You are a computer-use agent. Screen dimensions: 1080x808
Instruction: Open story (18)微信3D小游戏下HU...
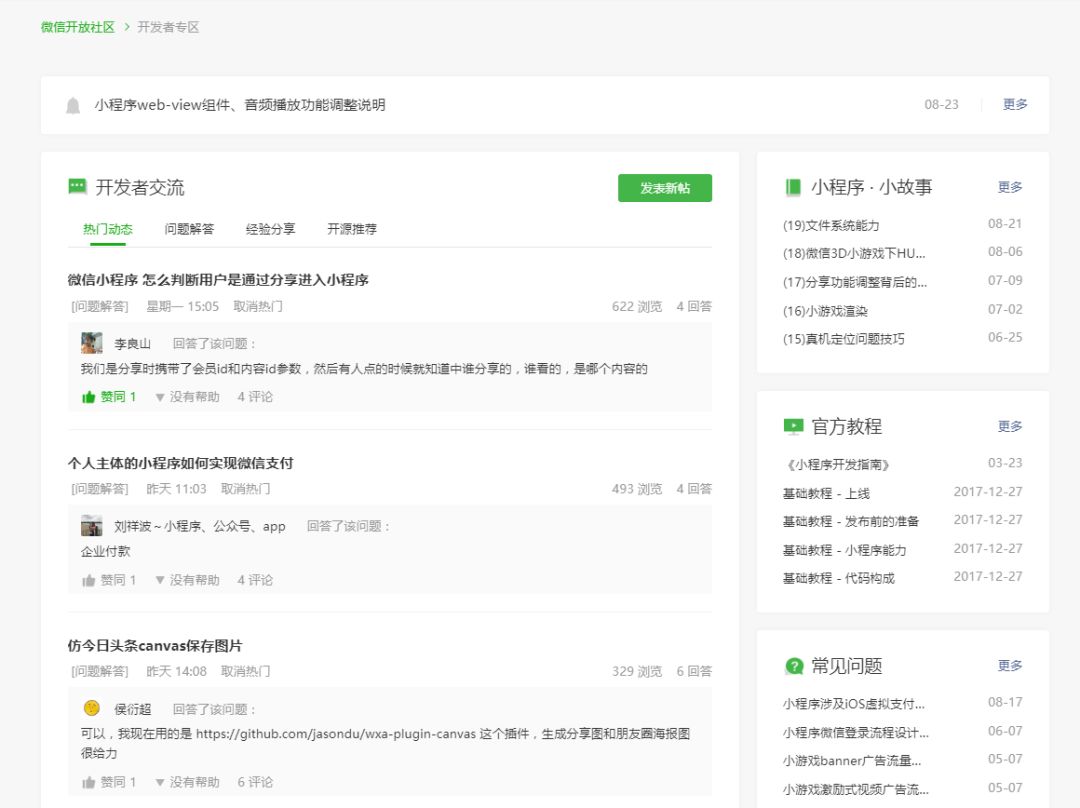coord(854,253)
